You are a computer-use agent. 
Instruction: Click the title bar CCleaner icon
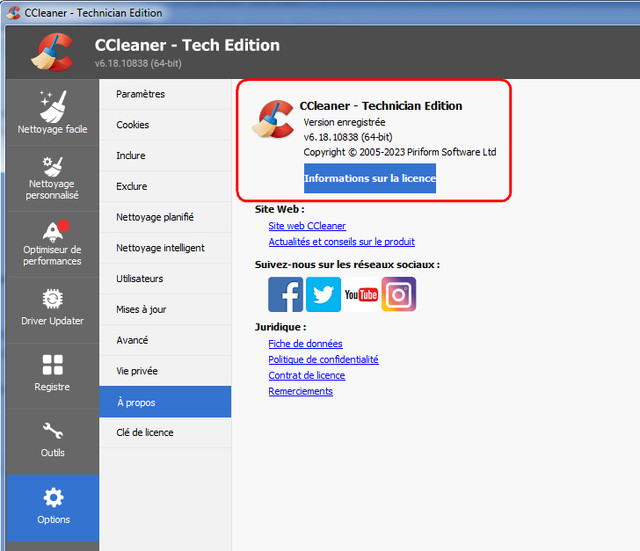pyautogui.click(x=13, y=13)
